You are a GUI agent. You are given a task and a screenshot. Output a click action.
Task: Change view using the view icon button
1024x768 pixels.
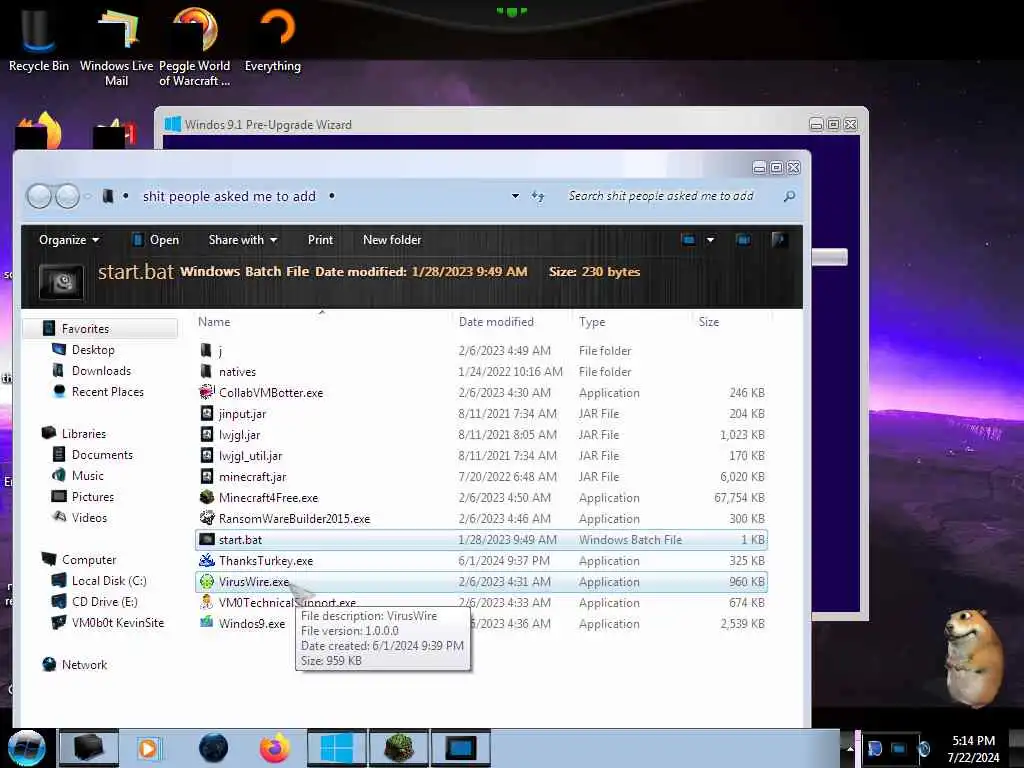click(688, 240)
